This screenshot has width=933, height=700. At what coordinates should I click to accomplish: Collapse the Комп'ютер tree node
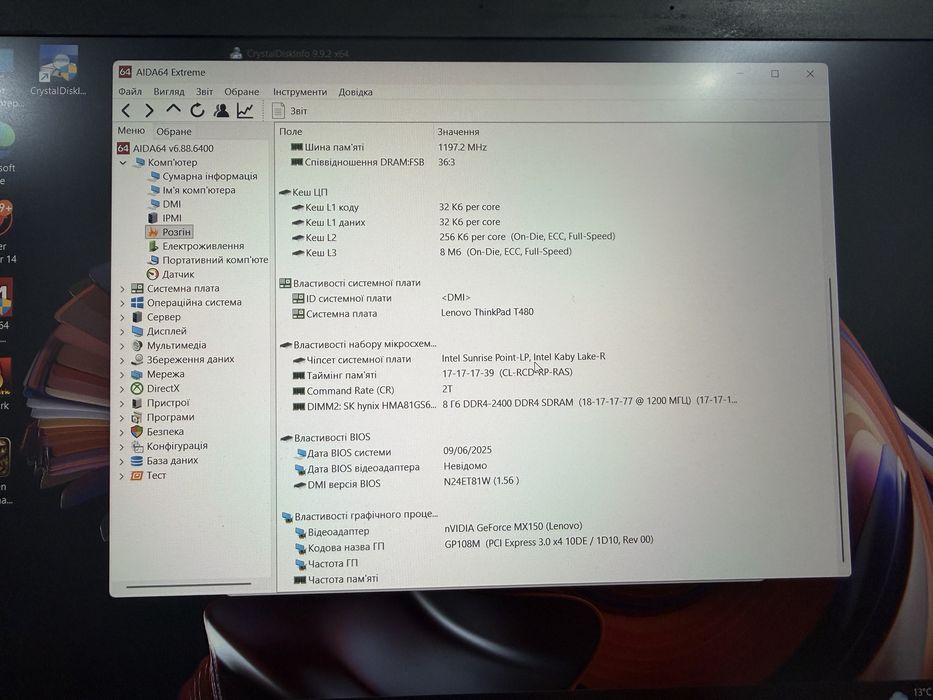click(123, 162)
